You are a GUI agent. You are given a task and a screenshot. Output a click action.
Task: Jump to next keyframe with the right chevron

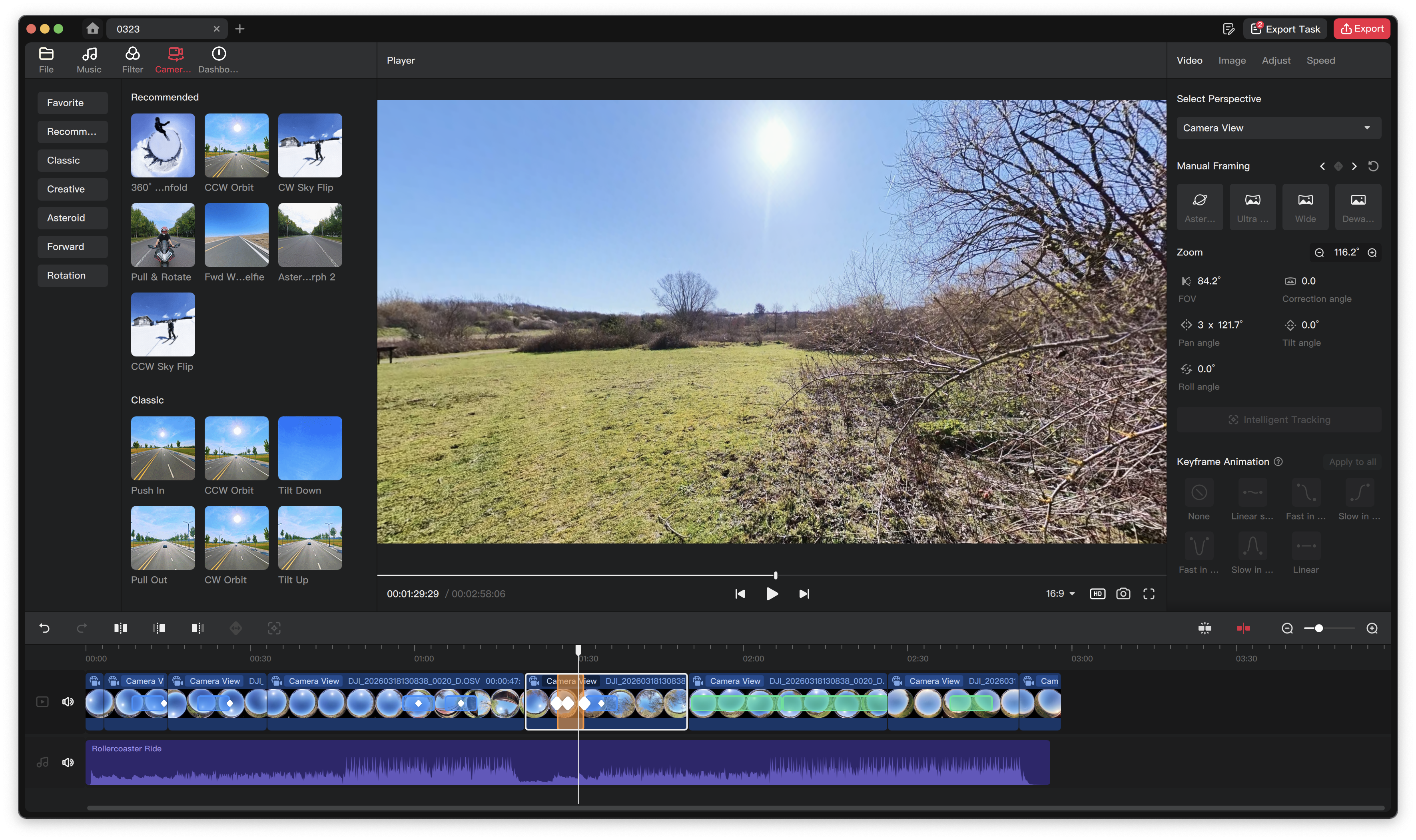1354,166
